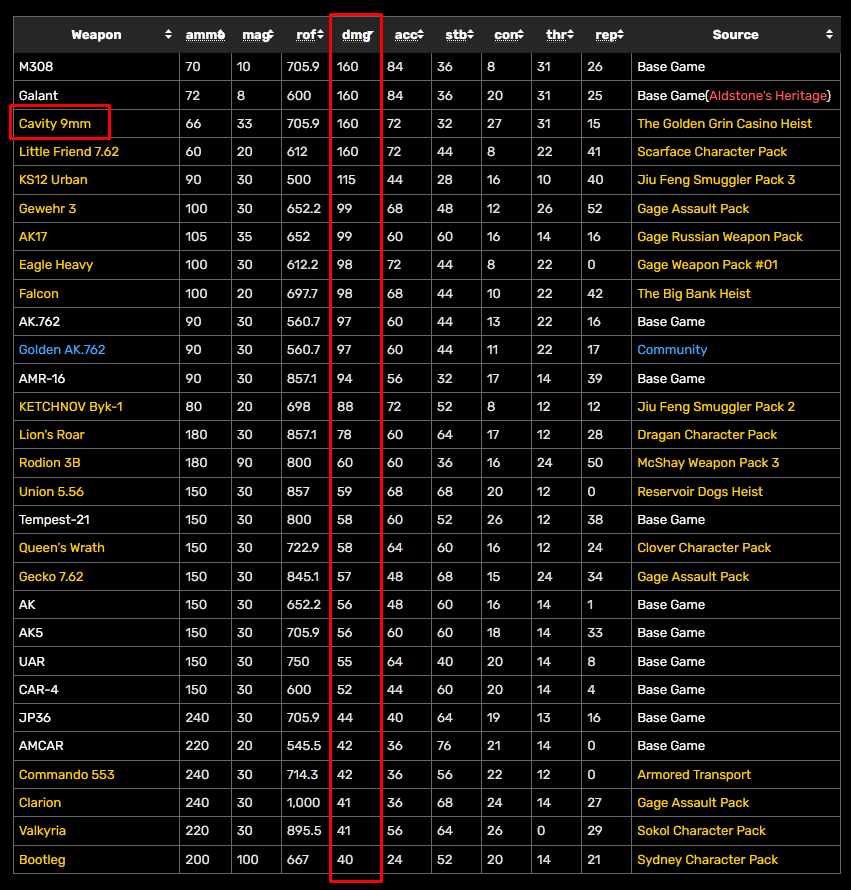Open the Gage Russian Weapon Pack link

(x=720, y=237)
